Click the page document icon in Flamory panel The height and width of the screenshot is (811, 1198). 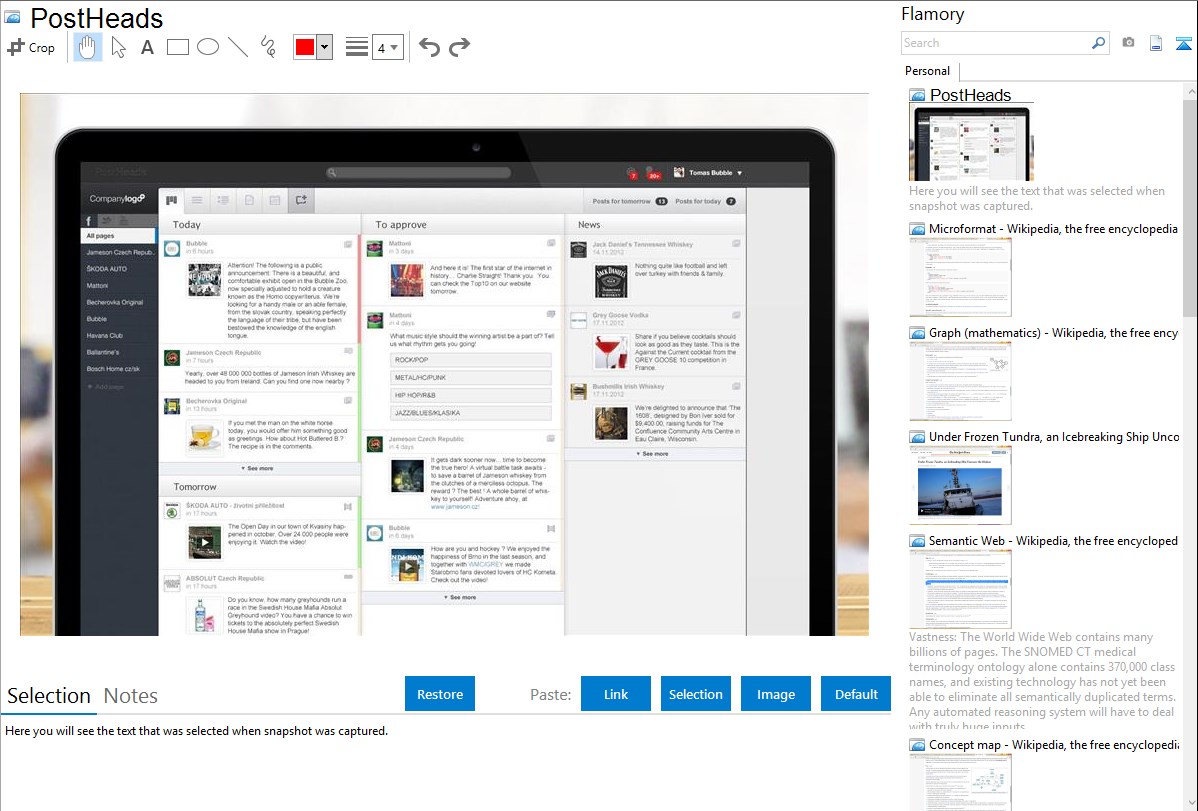click(1156, 44)
